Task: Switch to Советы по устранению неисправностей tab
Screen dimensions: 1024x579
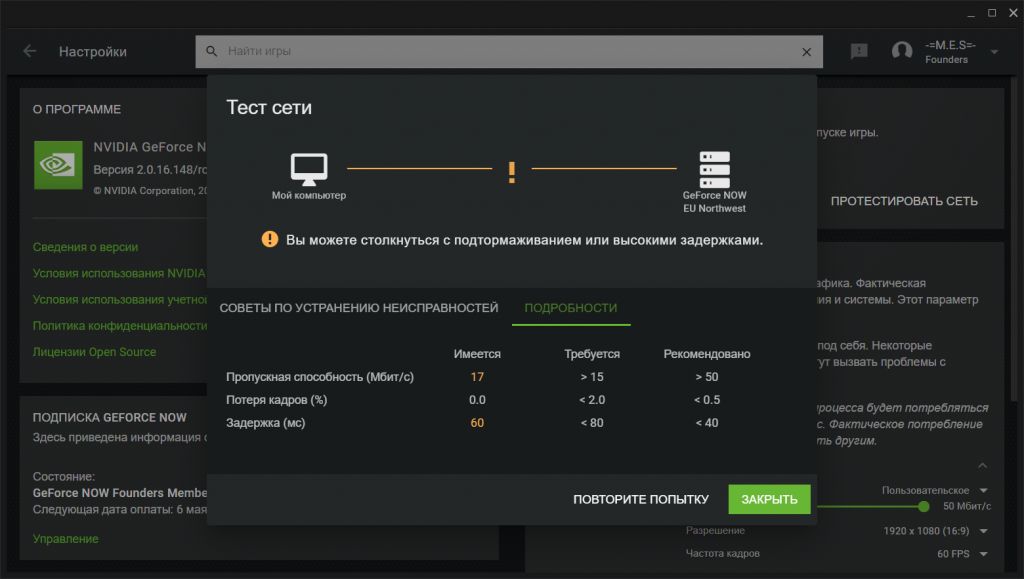Action: tap(359, 308)
